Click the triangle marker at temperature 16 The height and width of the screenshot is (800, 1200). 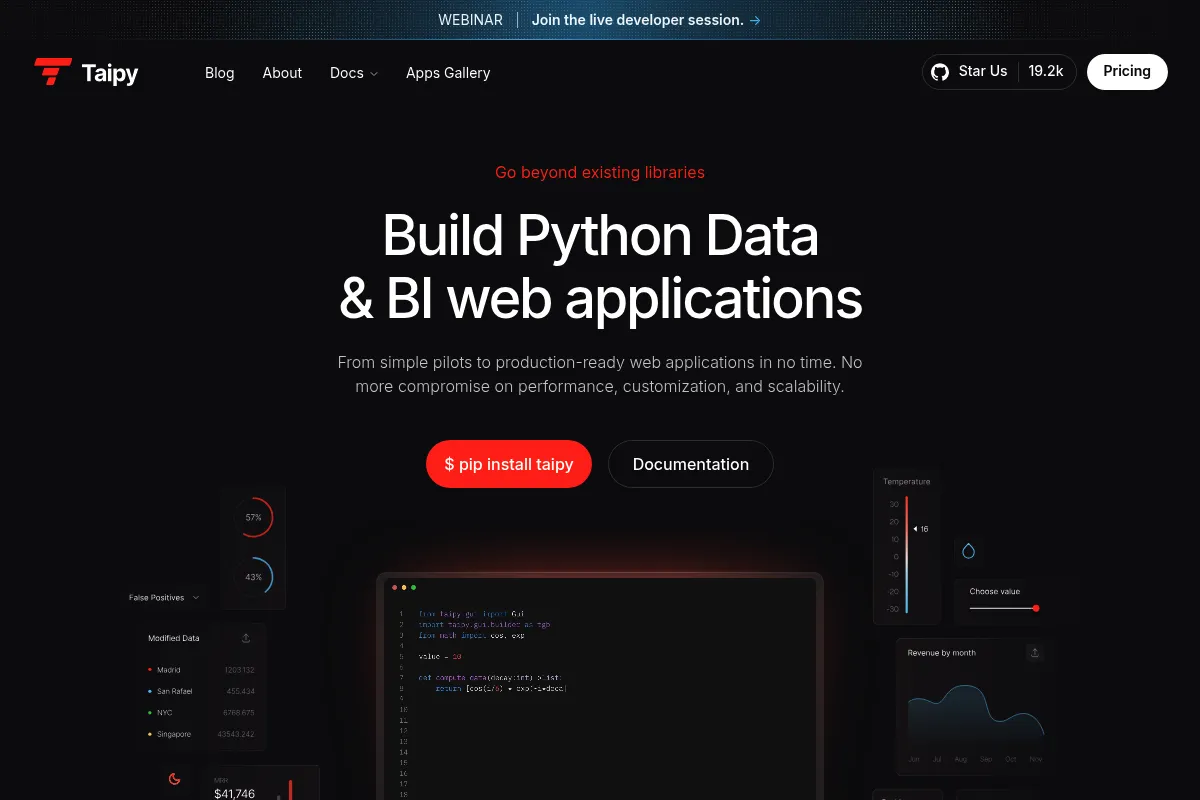915,529
